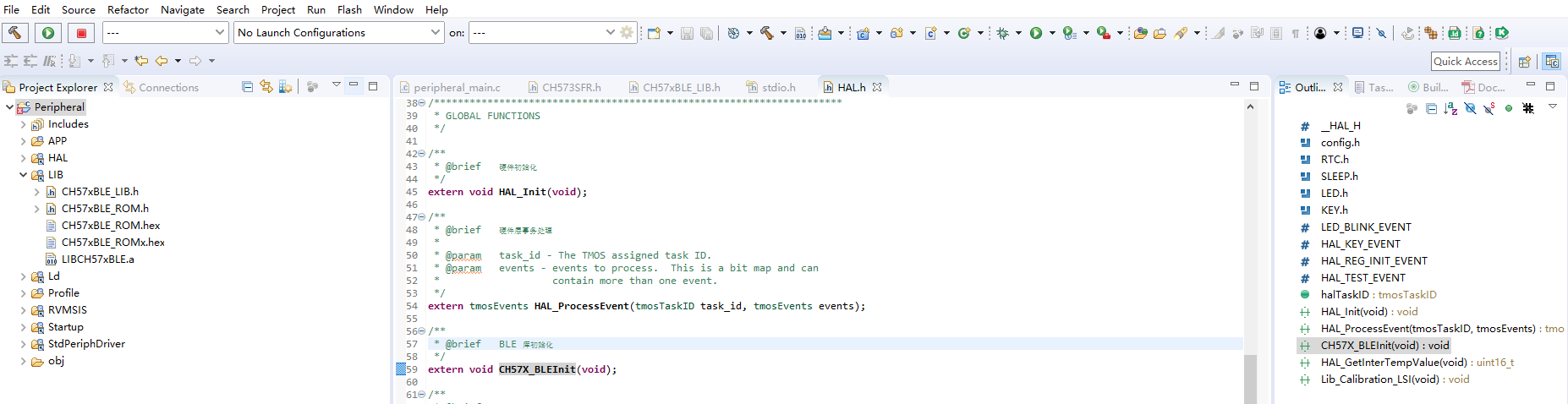This screenshot has width=1568, height=404.
Task: Click the hammer Build button in launch bar
Action: (15, 33)
